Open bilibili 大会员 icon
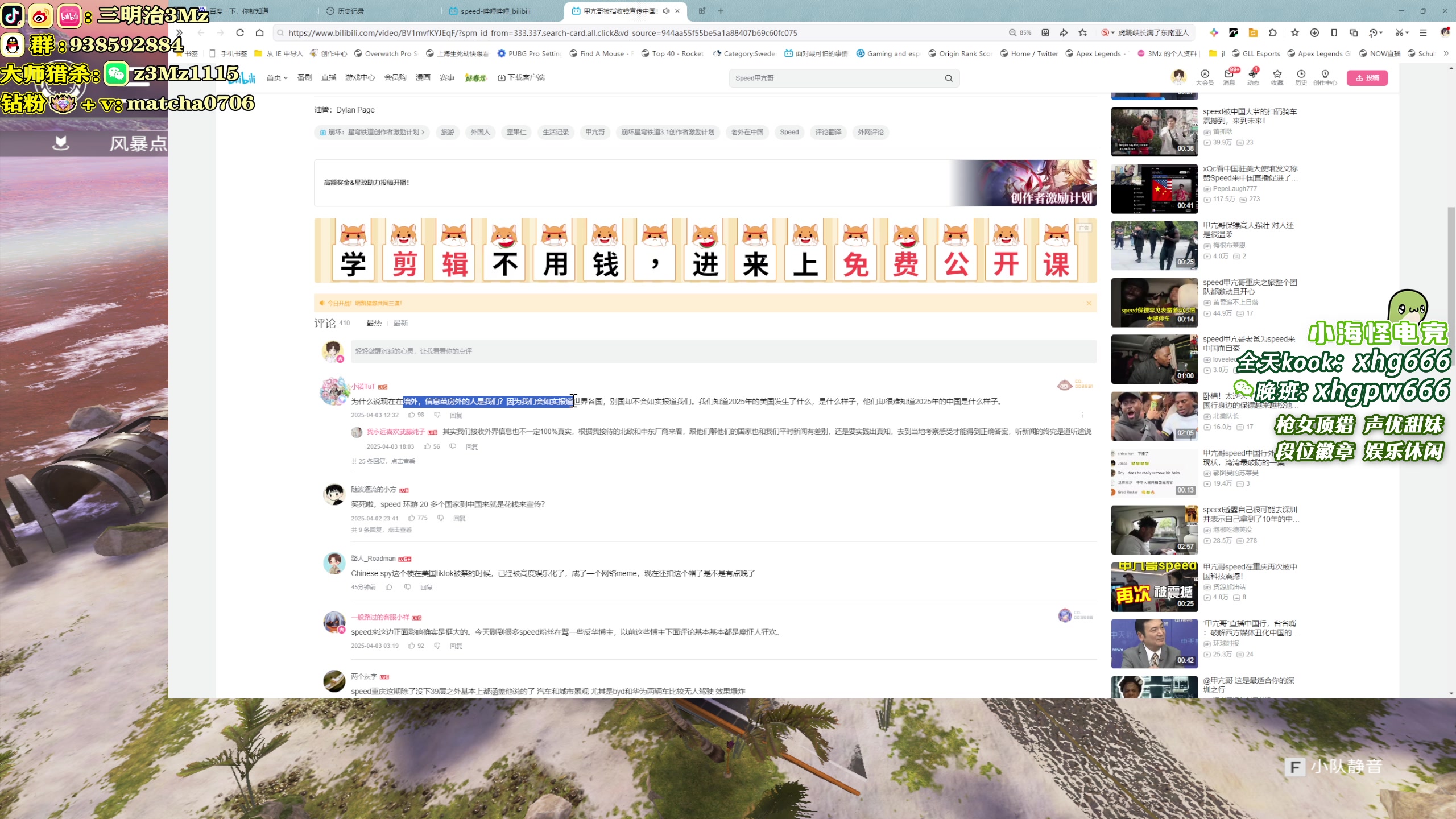The height and width of the screenshot is (819, 1456). click(1205, 77)
